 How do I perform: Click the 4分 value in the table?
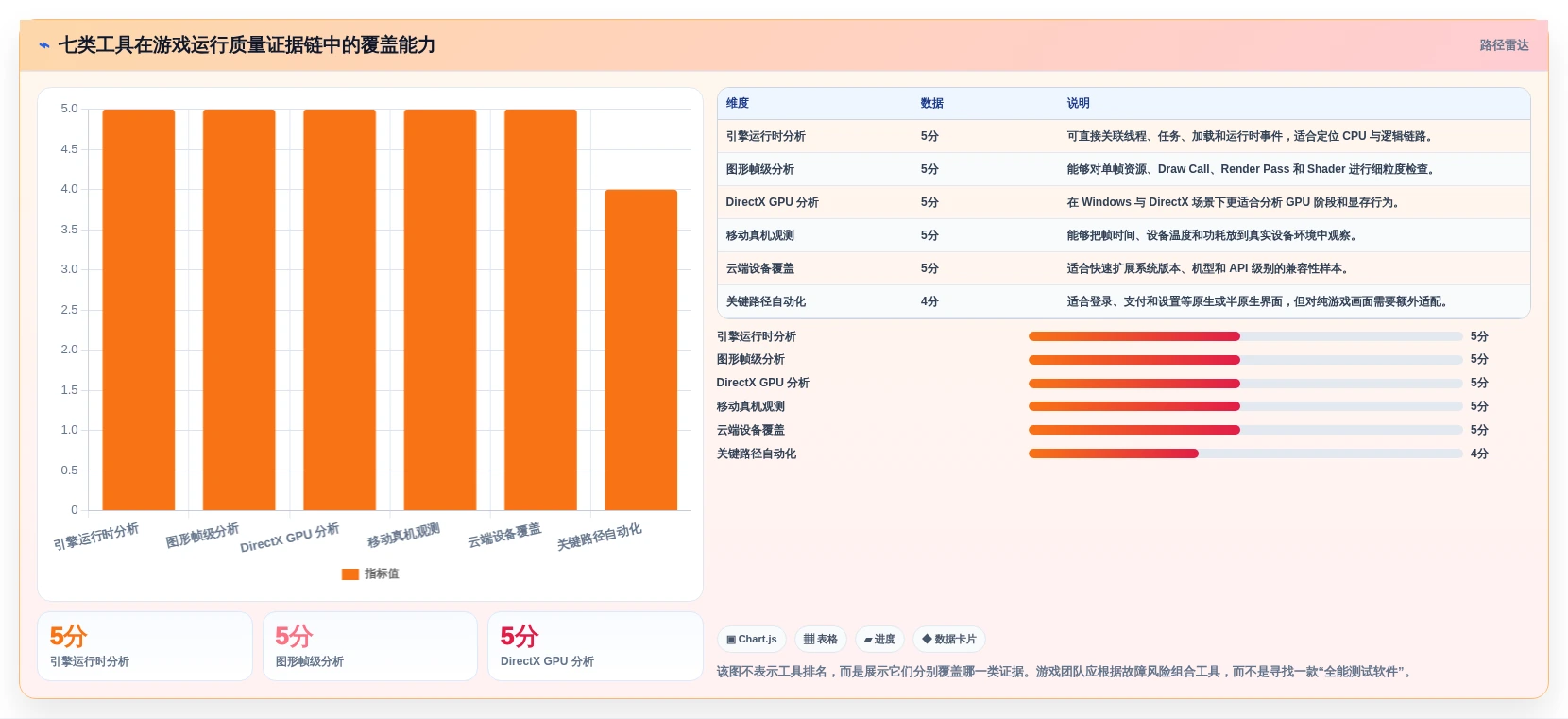[929, 301]
